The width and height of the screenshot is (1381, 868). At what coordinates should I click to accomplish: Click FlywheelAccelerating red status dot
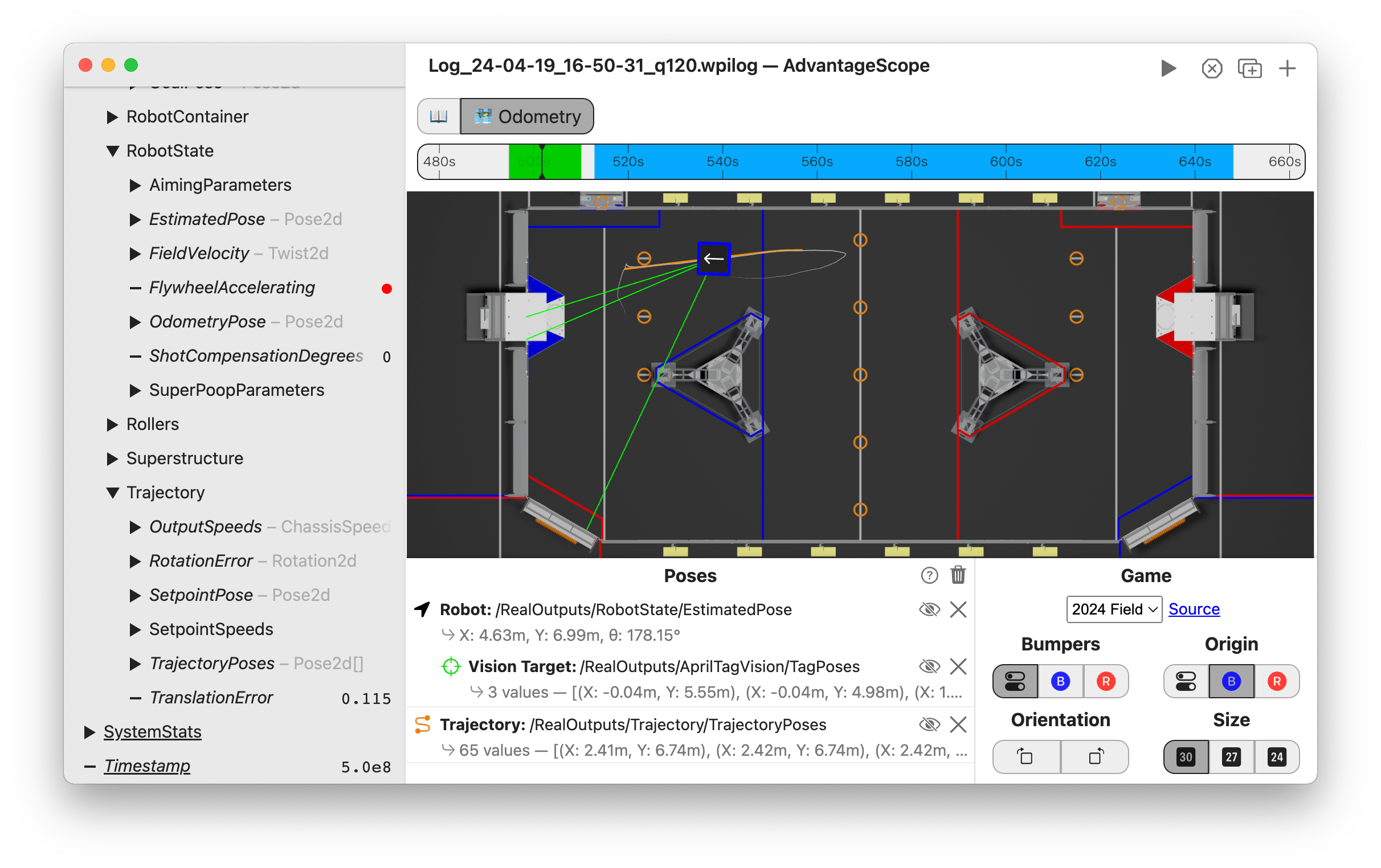coord(386,288)
